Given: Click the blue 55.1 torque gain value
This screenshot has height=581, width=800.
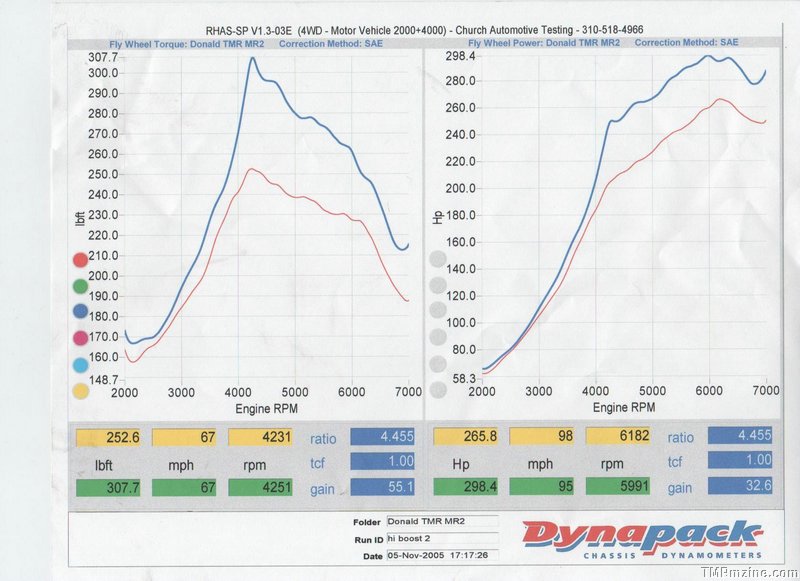Looking at the screenshot, I should coord(383,487).
